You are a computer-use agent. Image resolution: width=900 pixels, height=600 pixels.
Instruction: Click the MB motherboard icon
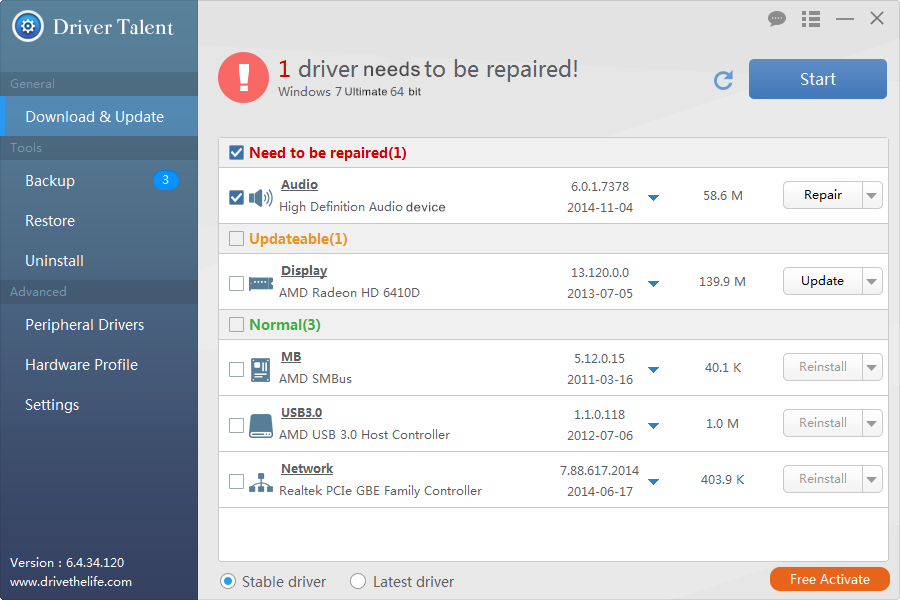pyautogui.click(x=261, y=370)
